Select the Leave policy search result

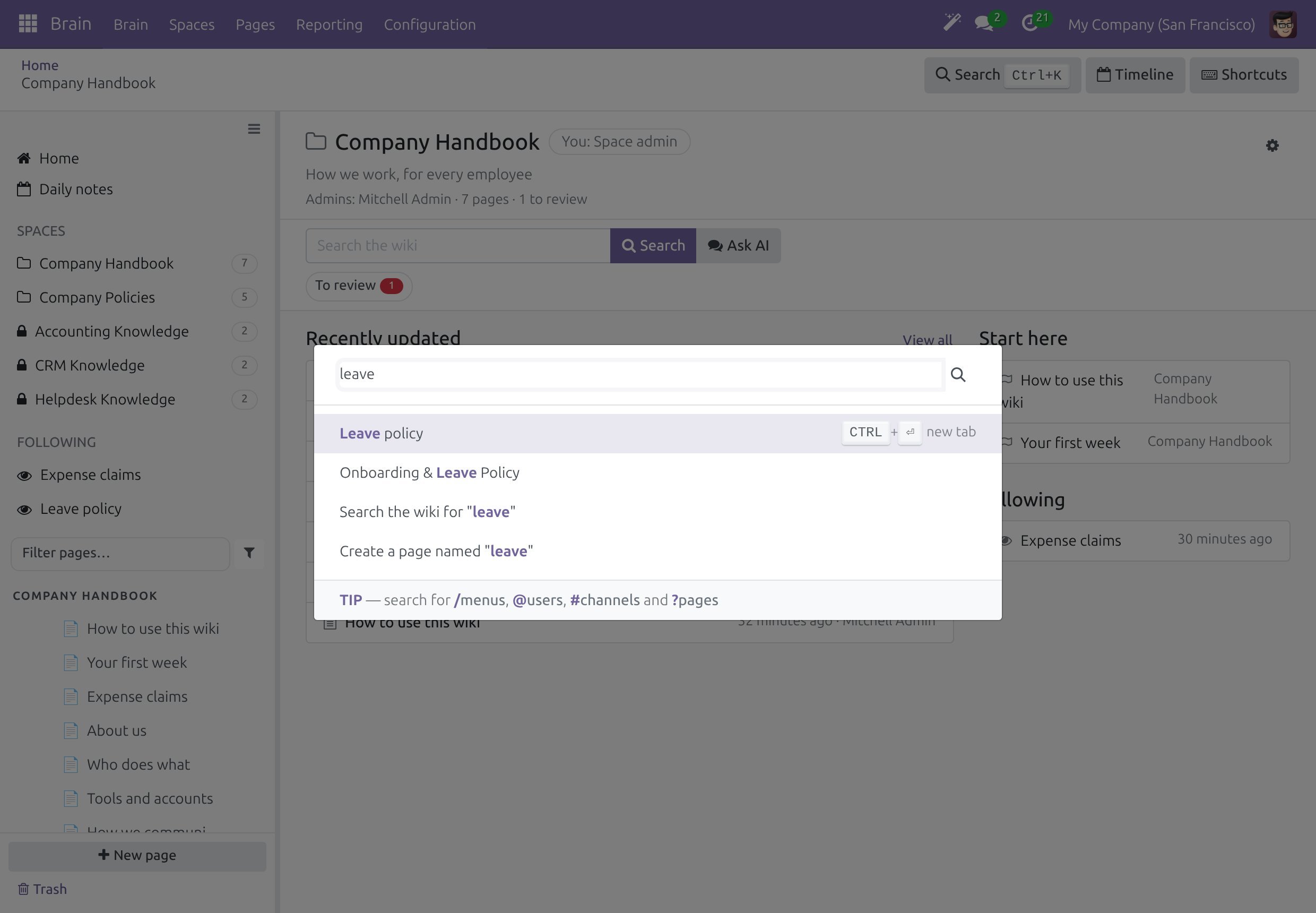[657, 433]
